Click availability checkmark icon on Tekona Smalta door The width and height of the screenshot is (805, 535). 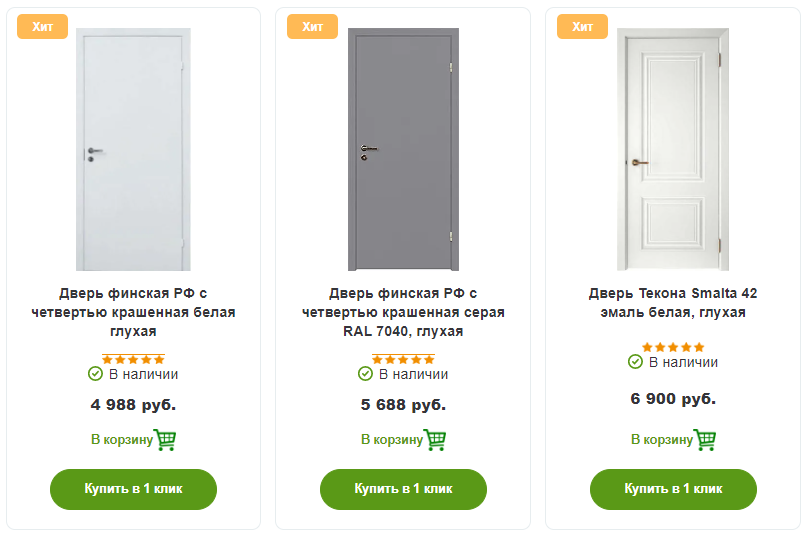click(x=635, y=362)
